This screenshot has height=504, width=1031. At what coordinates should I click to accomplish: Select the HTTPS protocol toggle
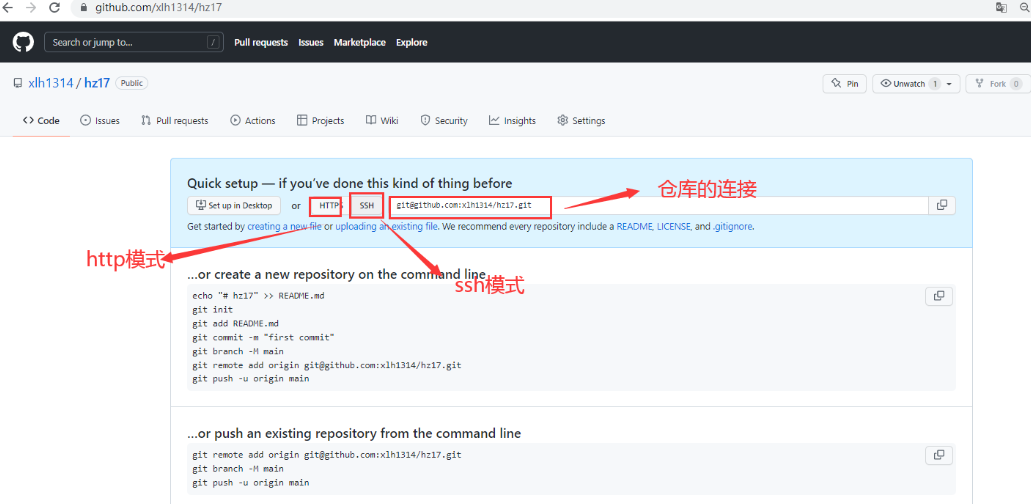coord(327,205)
